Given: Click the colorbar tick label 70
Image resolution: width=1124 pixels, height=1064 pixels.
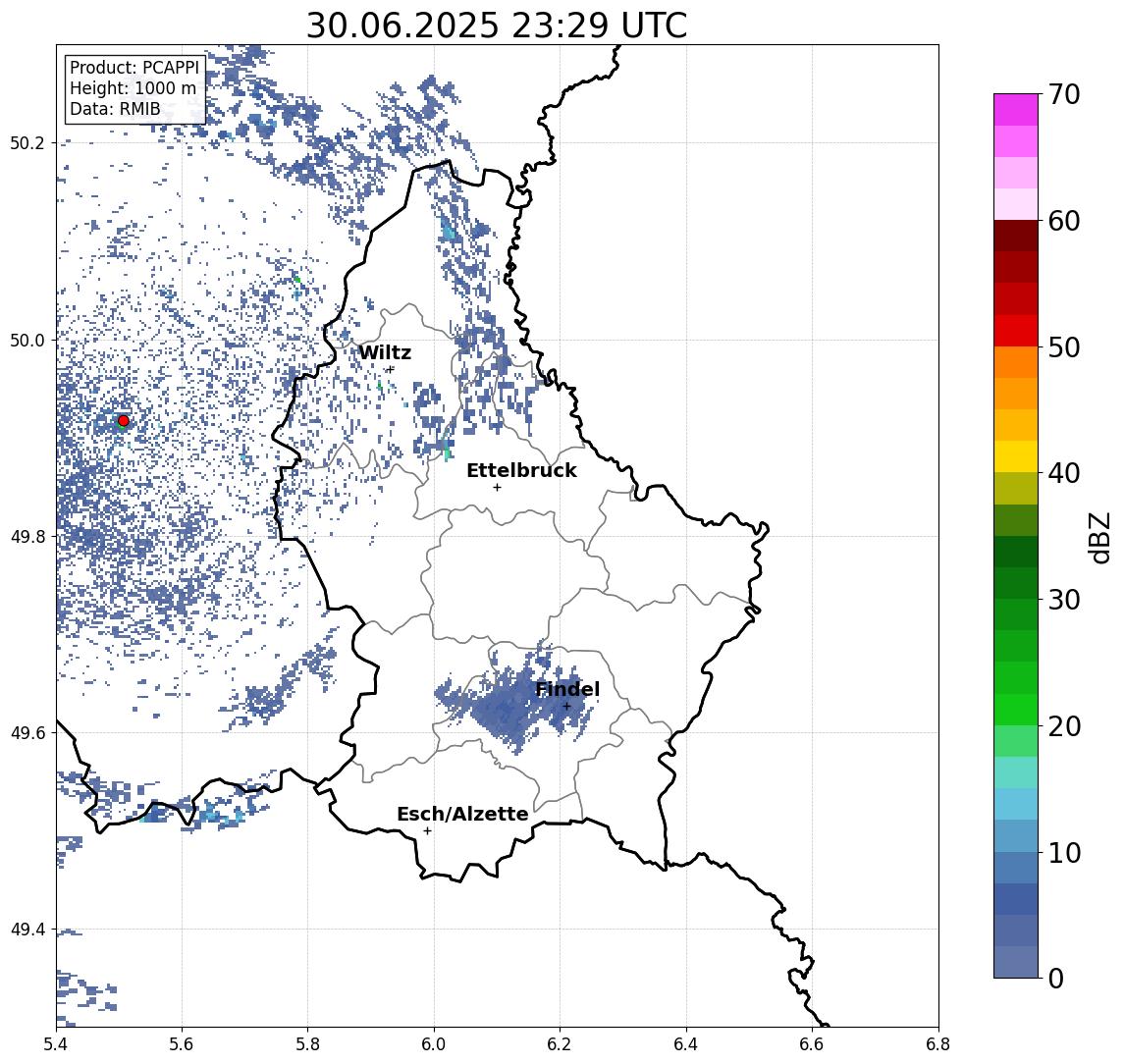Looking at the screenshot, I should click(1064, 94).
